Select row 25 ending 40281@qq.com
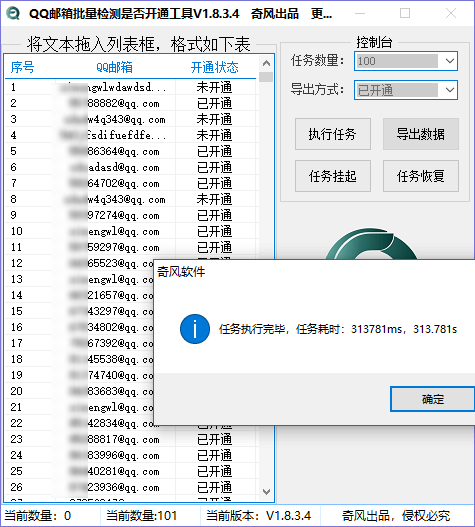Image resolution: width=475 pixels, height=527 pixels. 130,471
